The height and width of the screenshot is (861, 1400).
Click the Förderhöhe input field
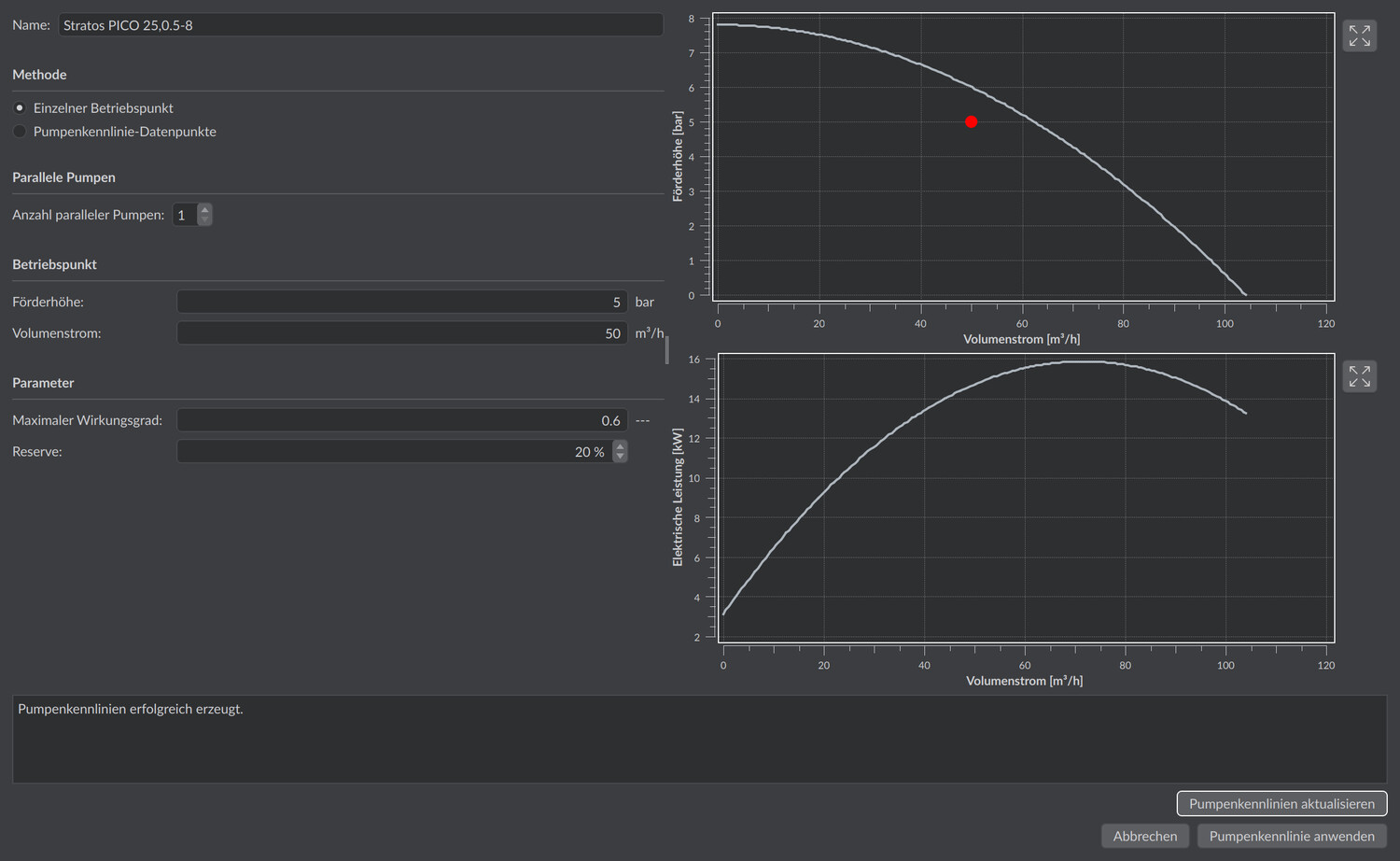pos(402,302)
